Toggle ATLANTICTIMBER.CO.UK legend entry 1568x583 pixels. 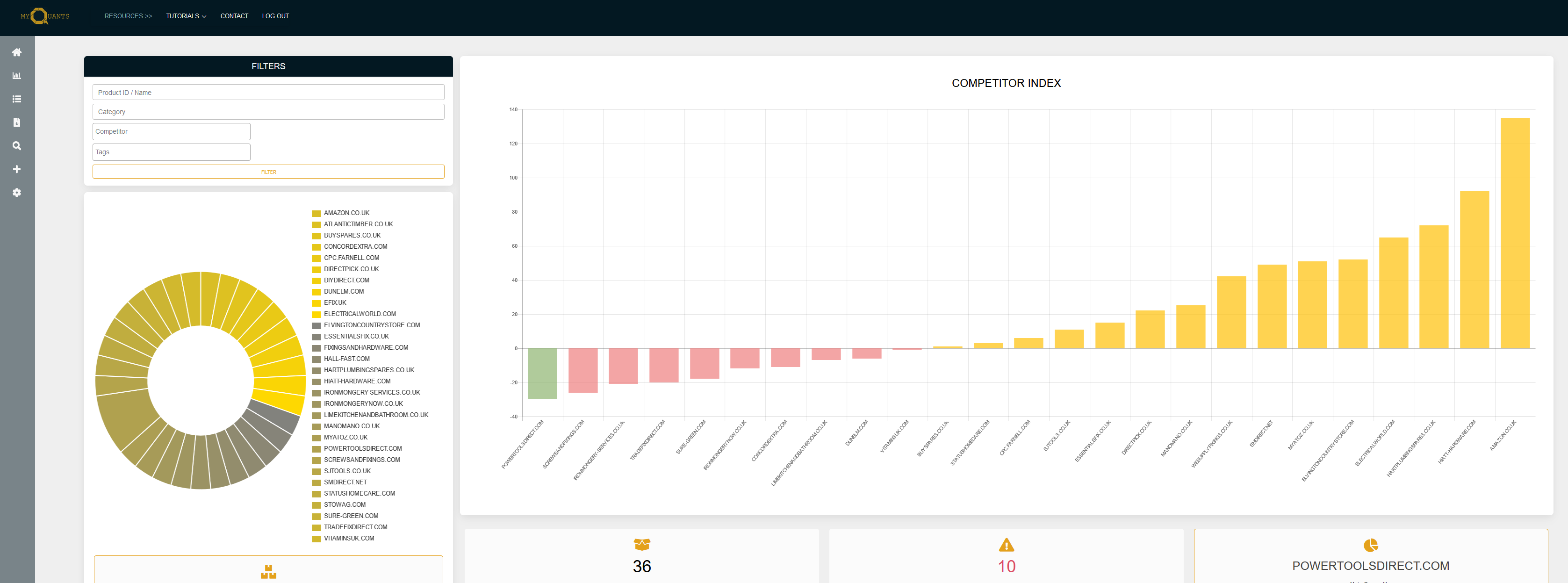(352, 224)
